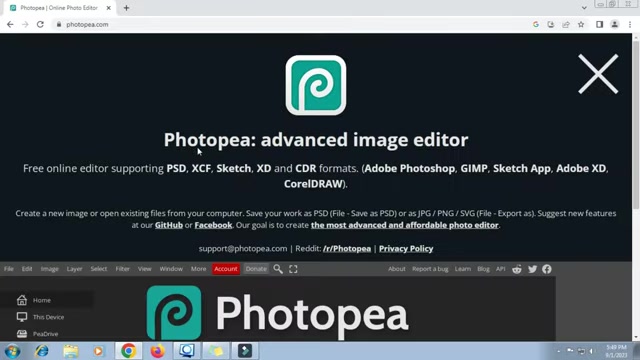Open the About link
640x360 pixels.
click(x=396, y=269)
